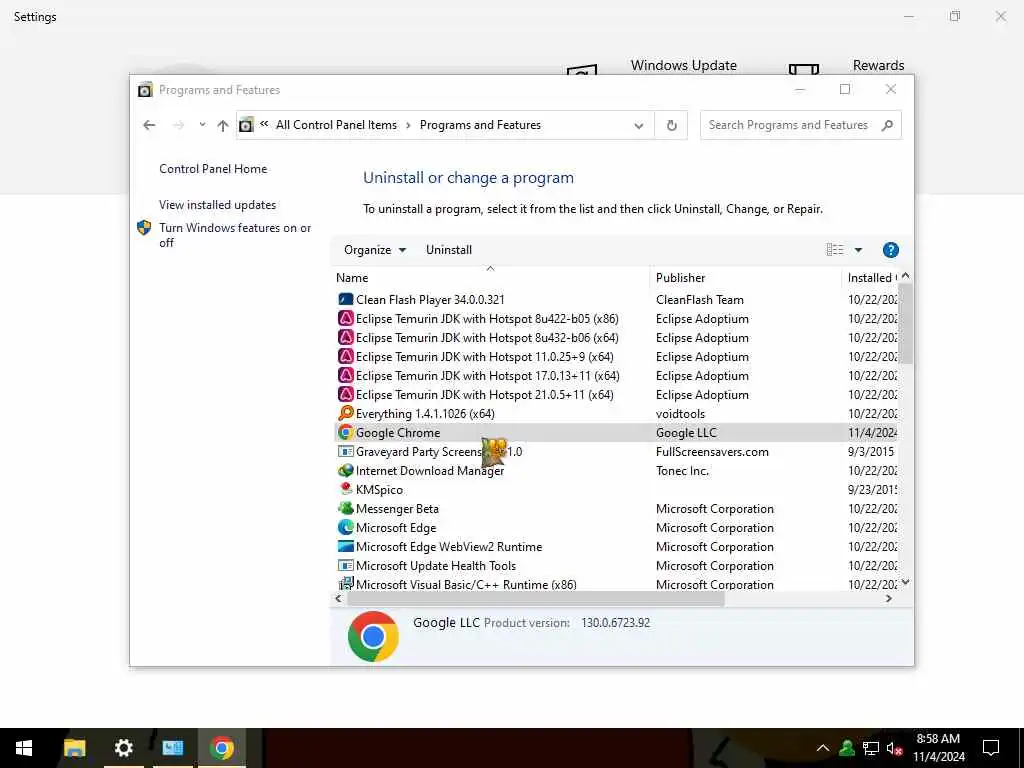Click Microsoft Edge WebView2 Runtime icon
Screen dimensions: 1024x768
pyautogui.click(x=345, y=546)
